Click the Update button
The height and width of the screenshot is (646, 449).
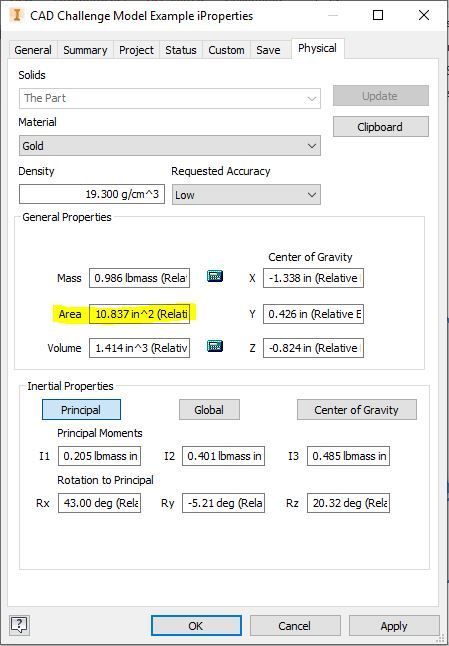(381, 96)
